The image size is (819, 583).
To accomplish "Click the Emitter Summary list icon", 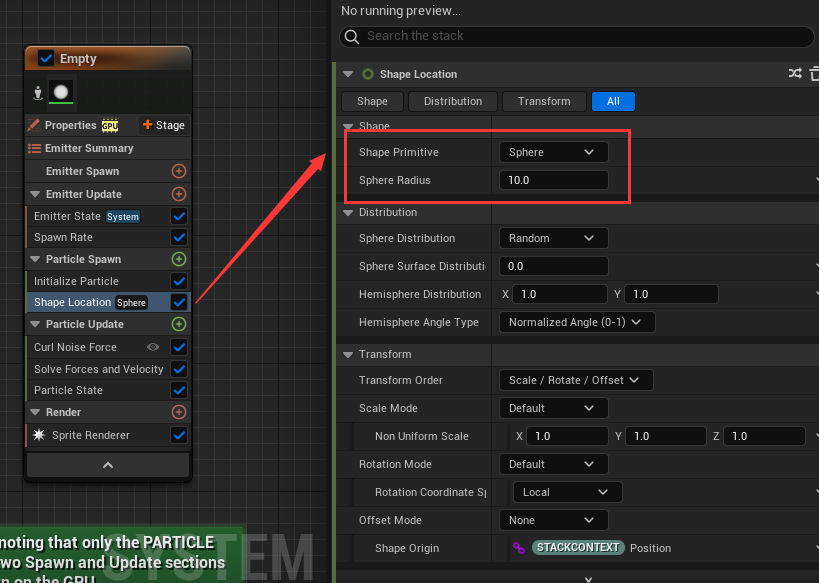I will [x=35, y=148].
